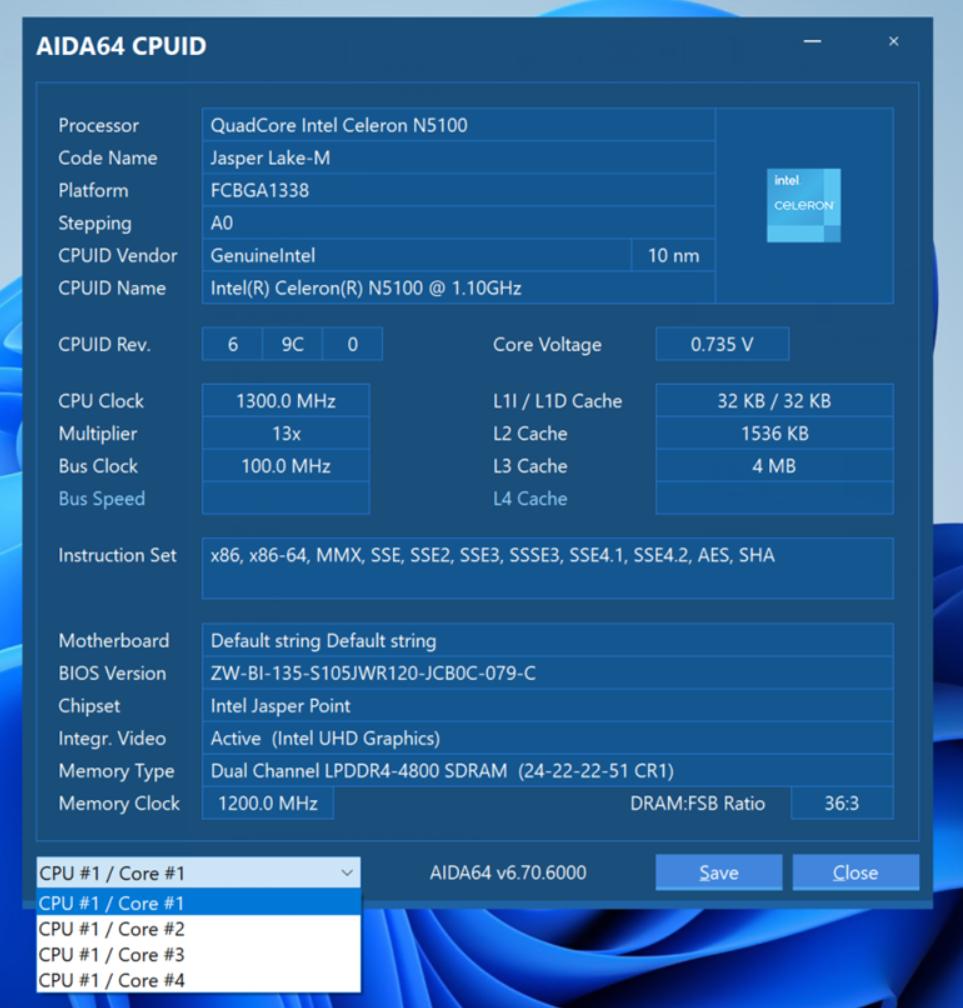The image size is (963, 1008).
Task: Click the GenuineIntel vendor value
Action: (416, 255)
